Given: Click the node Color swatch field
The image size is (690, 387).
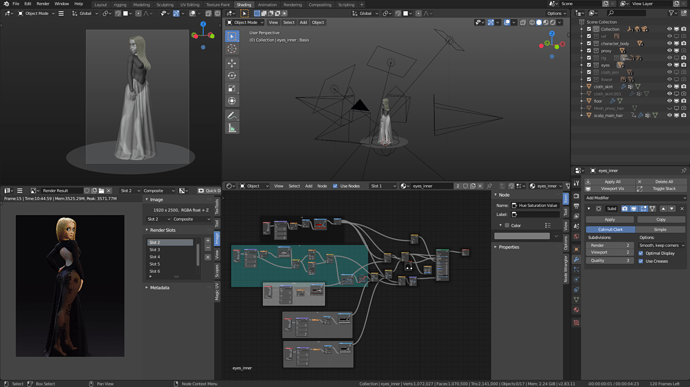Looking at the screenshot, I should 522,236.
